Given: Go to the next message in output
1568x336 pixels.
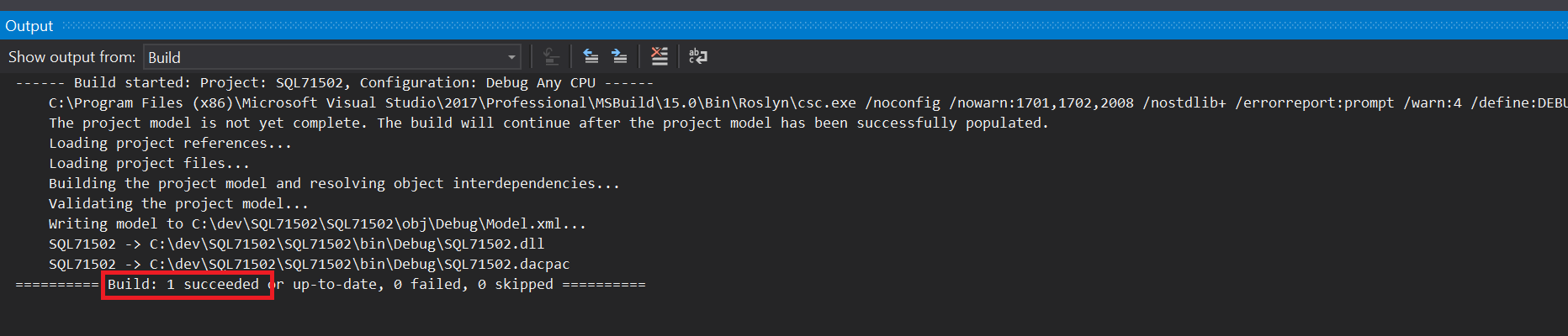Looking at the screenshot, I should click(x=620, y=57).
